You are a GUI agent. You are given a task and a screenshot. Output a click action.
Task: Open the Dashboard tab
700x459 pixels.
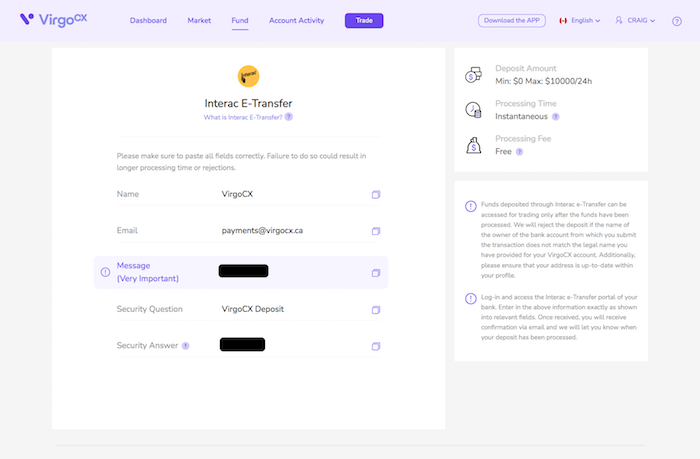(x=148, y=21)
